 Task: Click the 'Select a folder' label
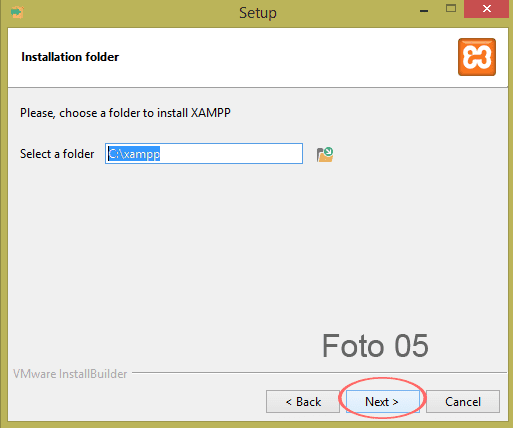(57, 154)
